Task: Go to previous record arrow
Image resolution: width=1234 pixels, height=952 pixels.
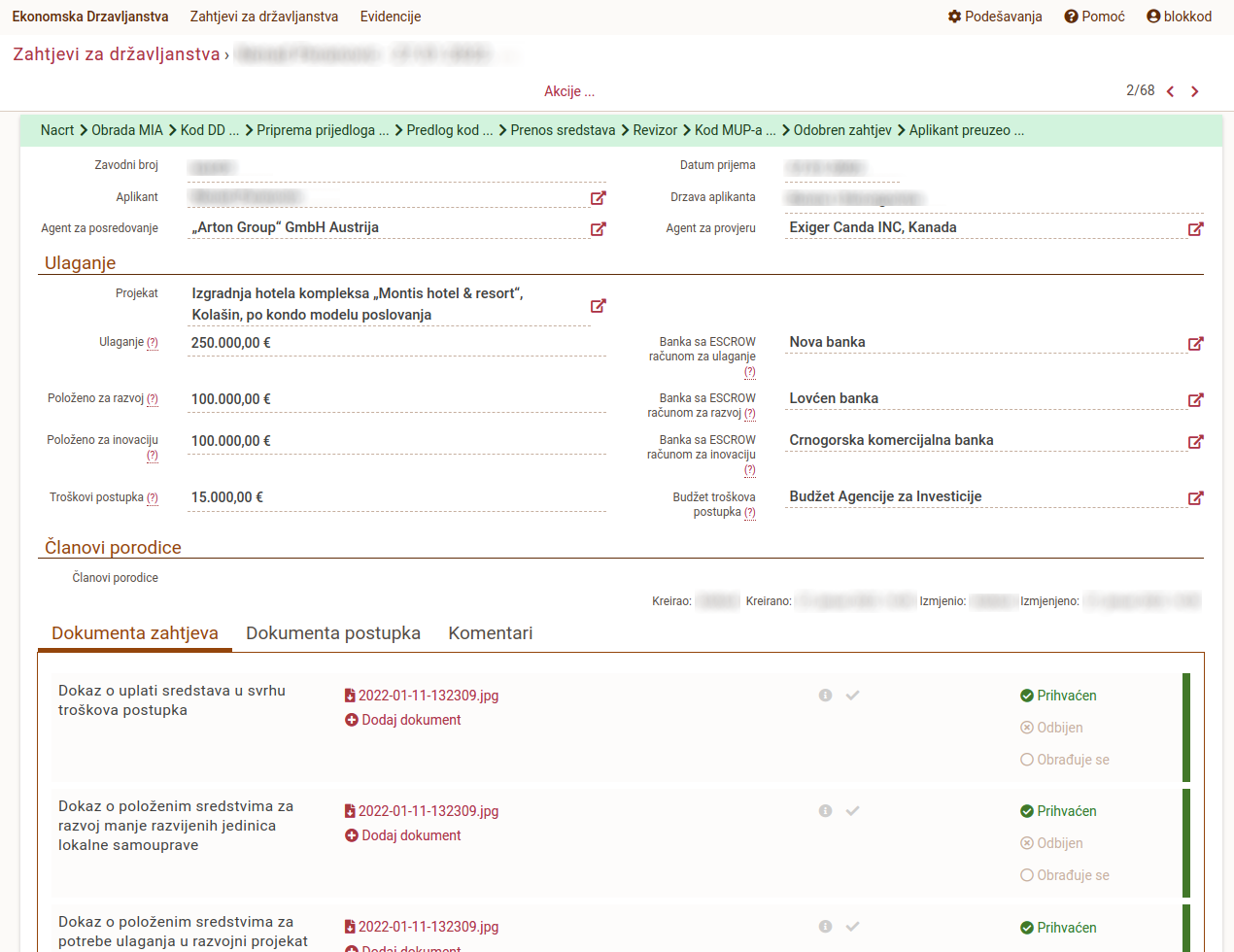Action: coord(1170,91)
